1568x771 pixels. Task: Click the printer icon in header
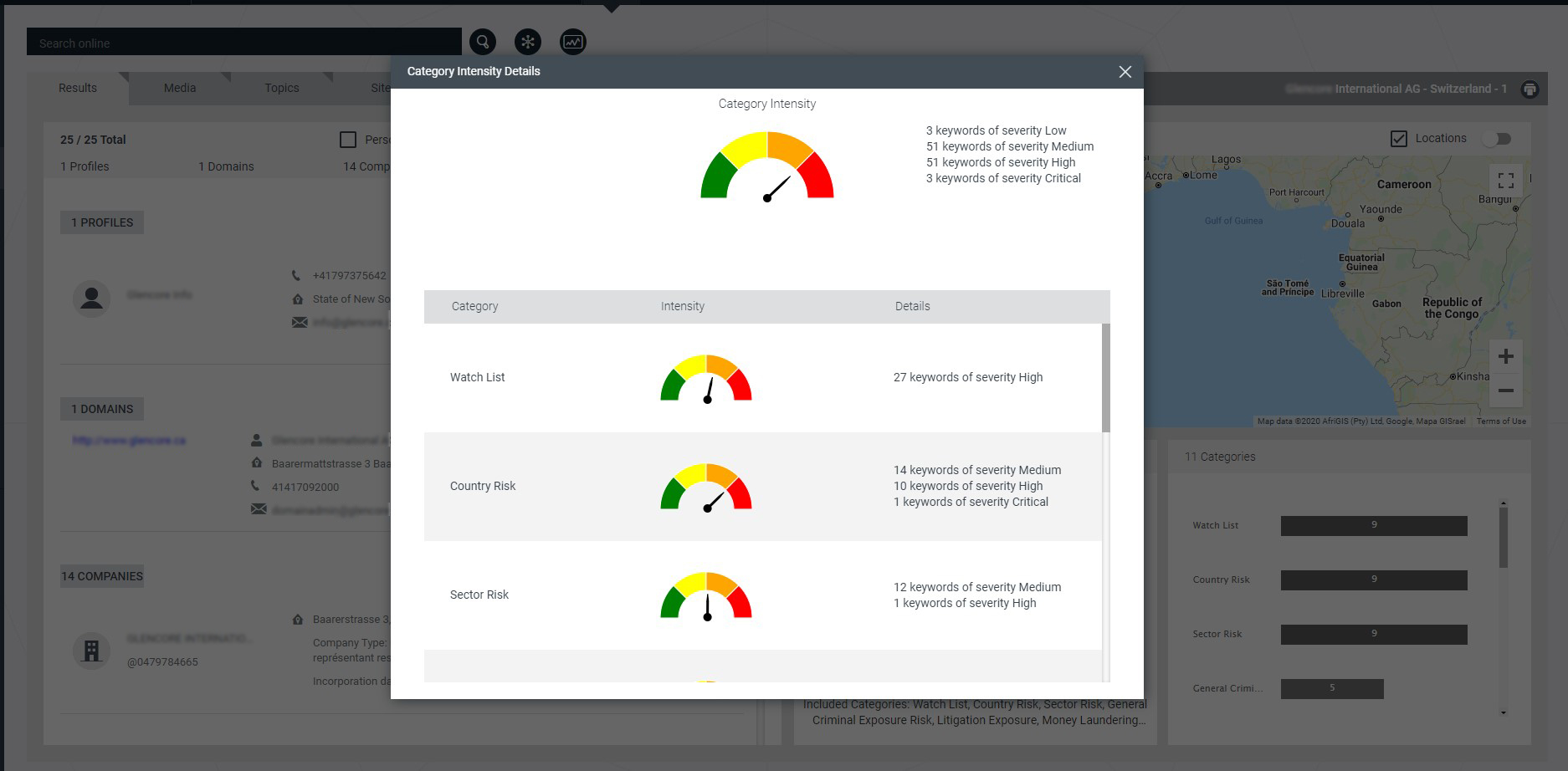click(x=1530, y=89)
